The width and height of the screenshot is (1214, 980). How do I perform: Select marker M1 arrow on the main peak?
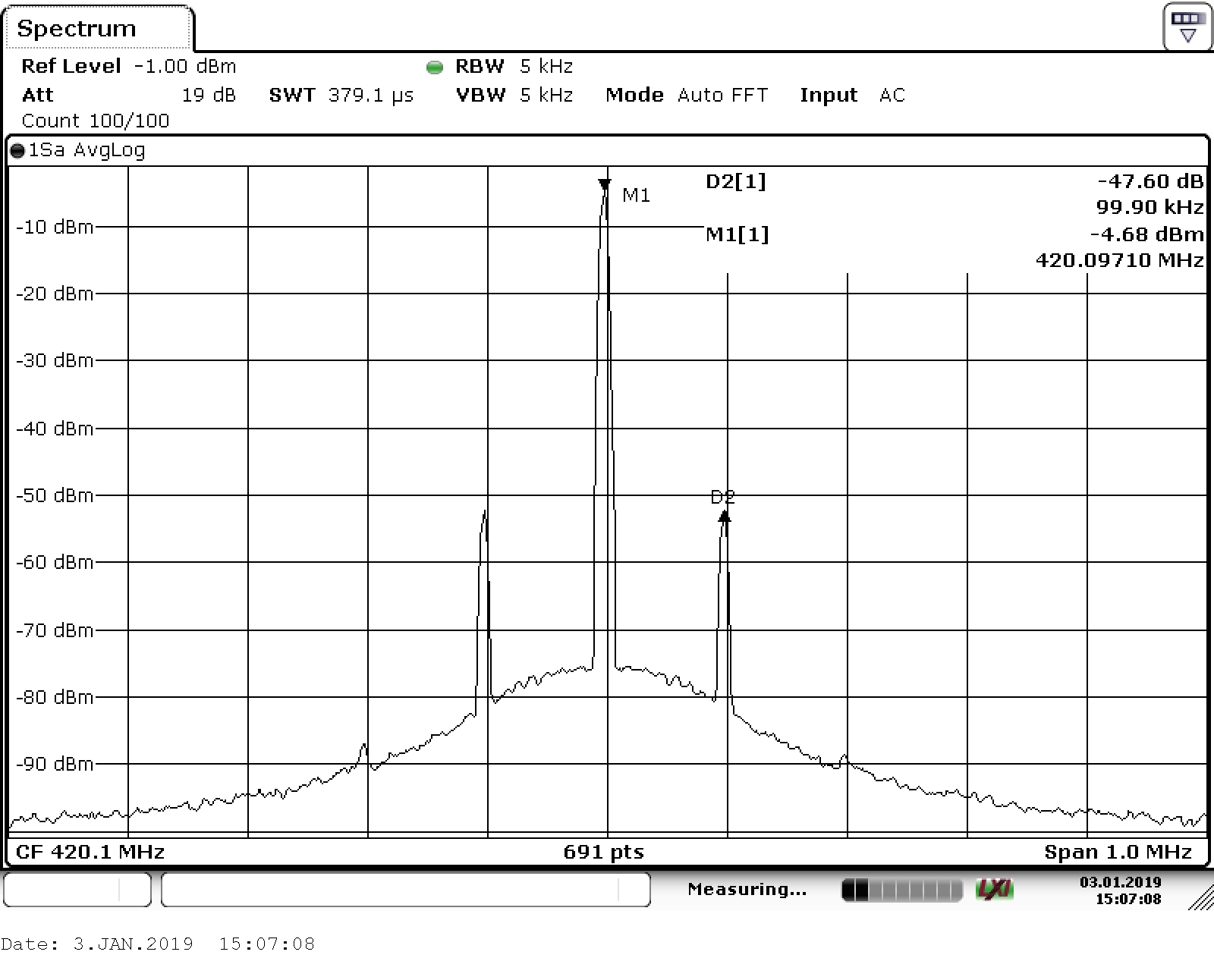605,184
